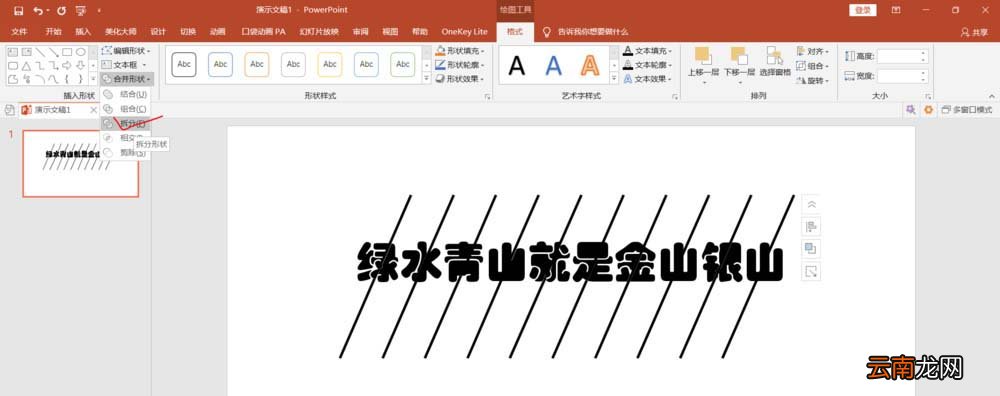Viewport: 1000px width, 396px height.
Task: Open the Group (组合) arrange dropdown
Action: click(813, 66)
